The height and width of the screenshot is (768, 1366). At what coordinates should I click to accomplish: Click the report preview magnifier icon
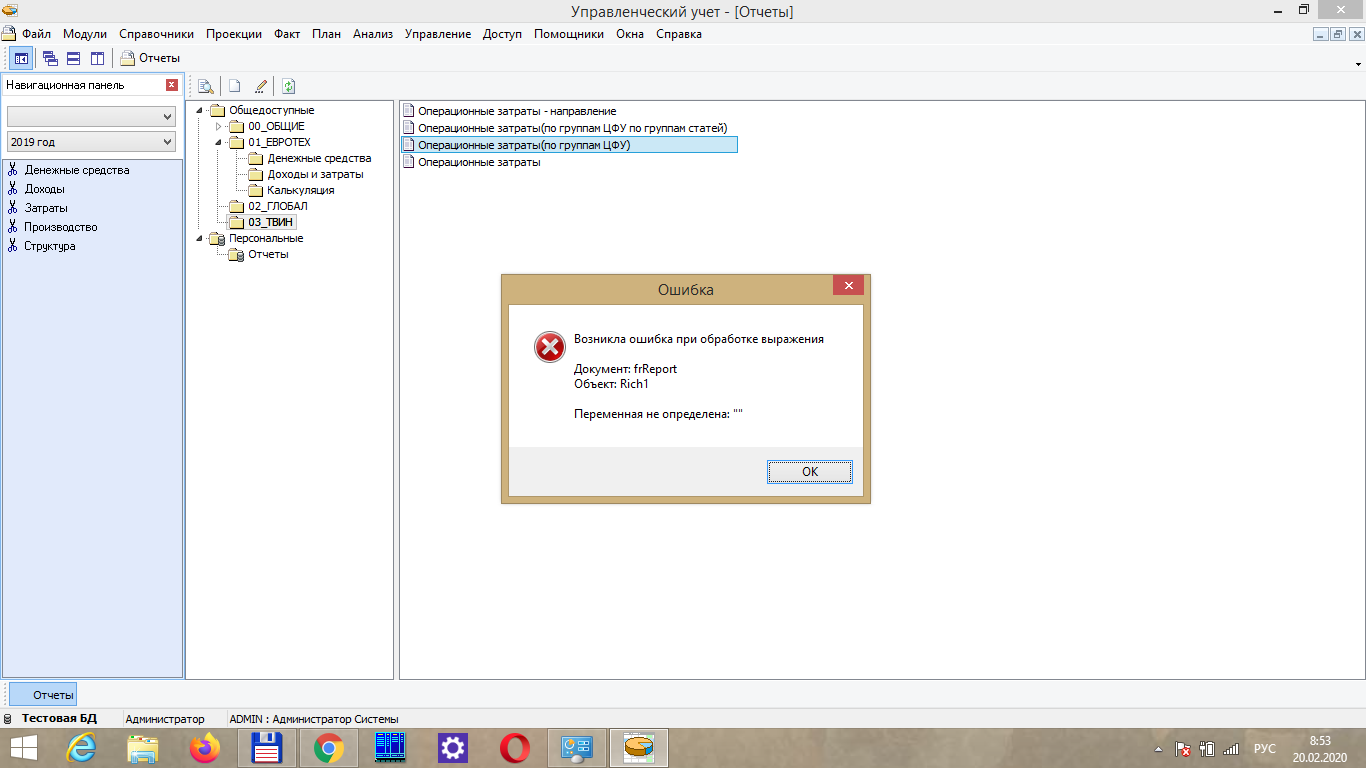[x=205, y=86]
